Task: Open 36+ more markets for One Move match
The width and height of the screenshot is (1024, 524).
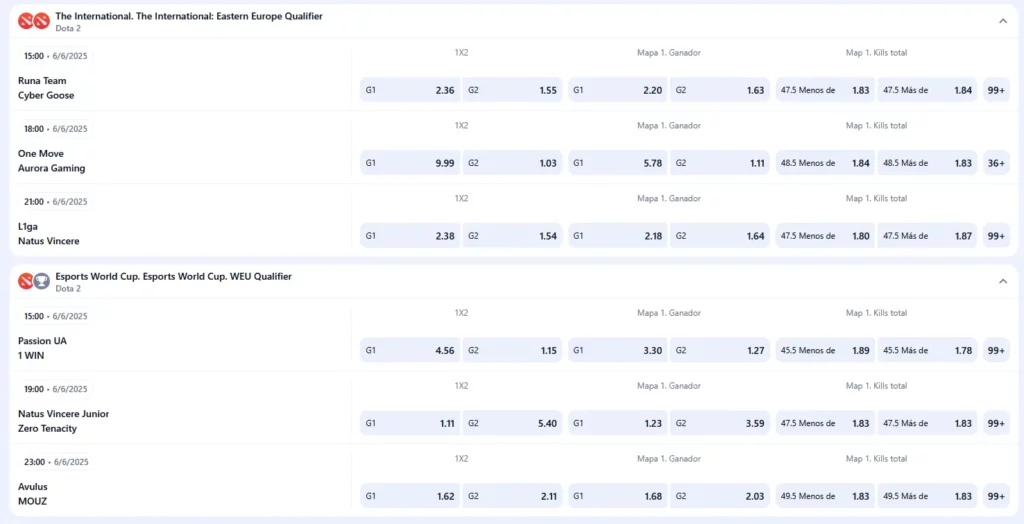Action: 996,163
